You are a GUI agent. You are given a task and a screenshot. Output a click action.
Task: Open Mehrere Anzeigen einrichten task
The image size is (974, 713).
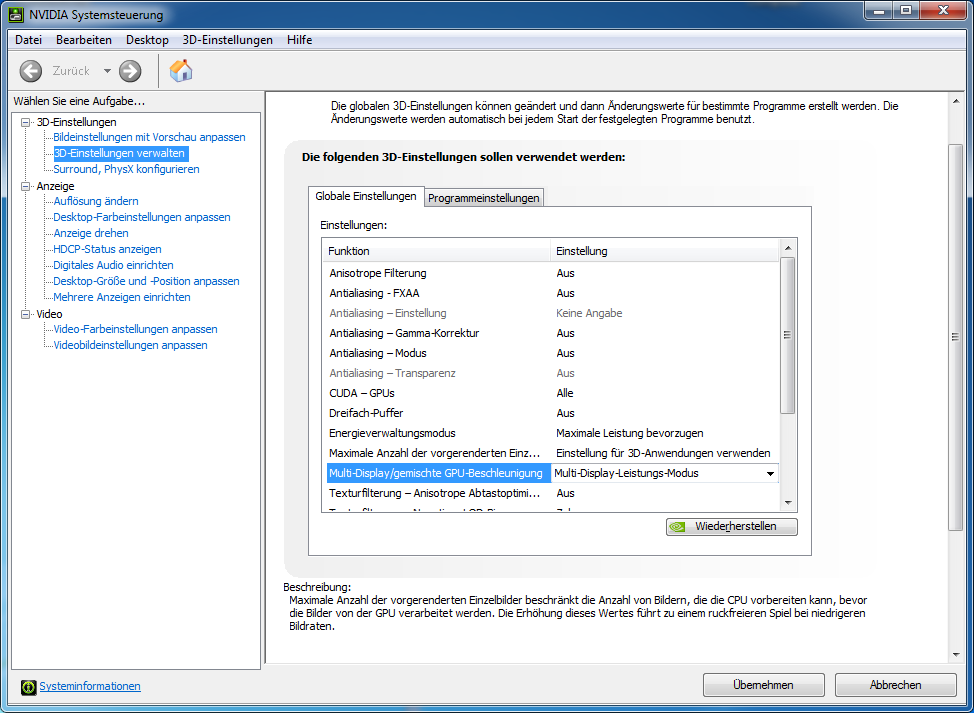[x=122, y=297]
